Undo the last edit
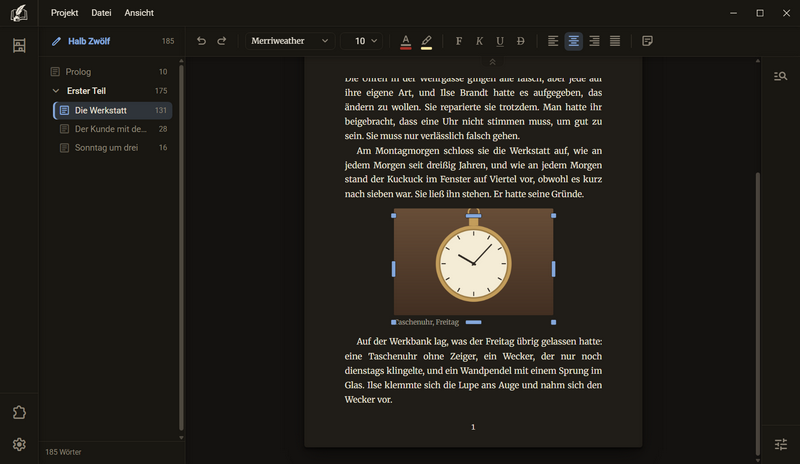The image size is (800, 464). point(201,41)
